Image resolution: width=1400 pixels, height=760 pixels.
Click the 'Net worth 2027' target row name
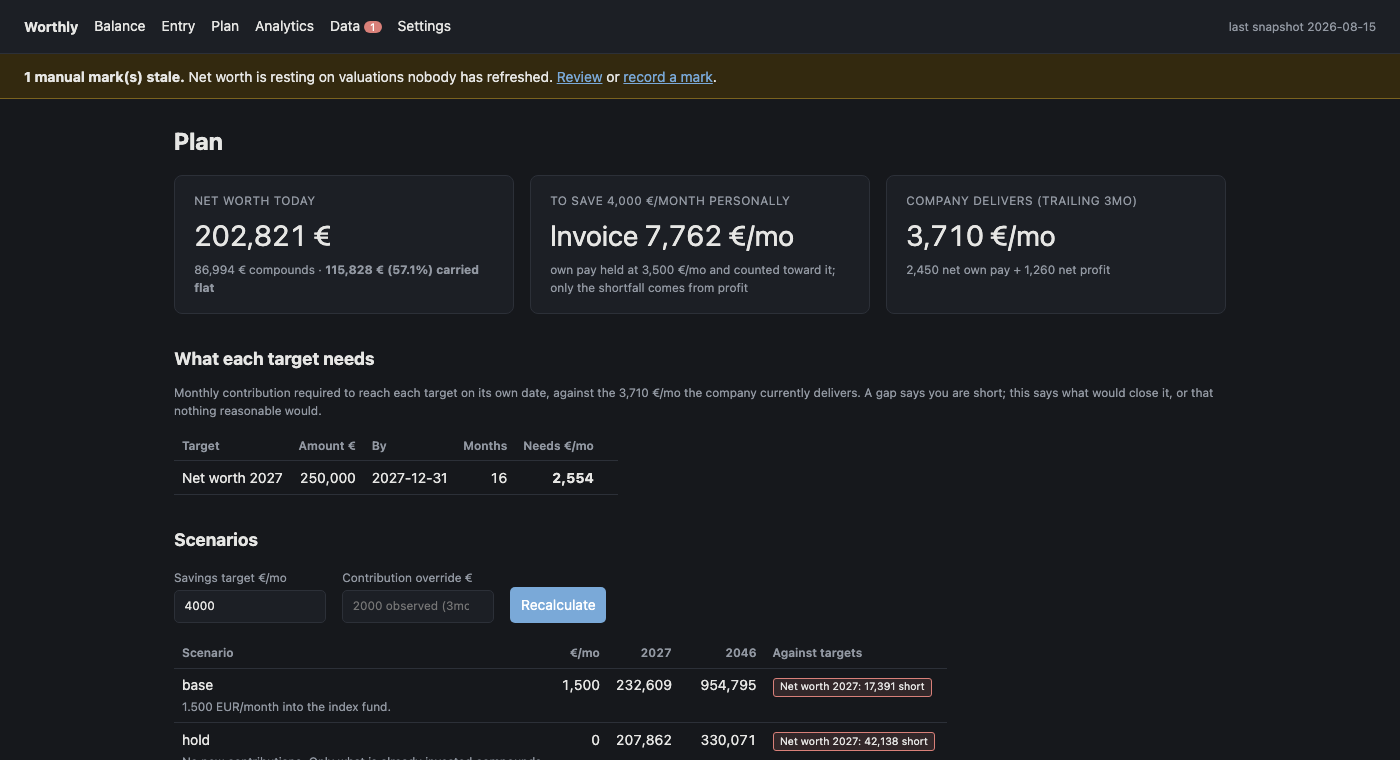click(232, 478)
